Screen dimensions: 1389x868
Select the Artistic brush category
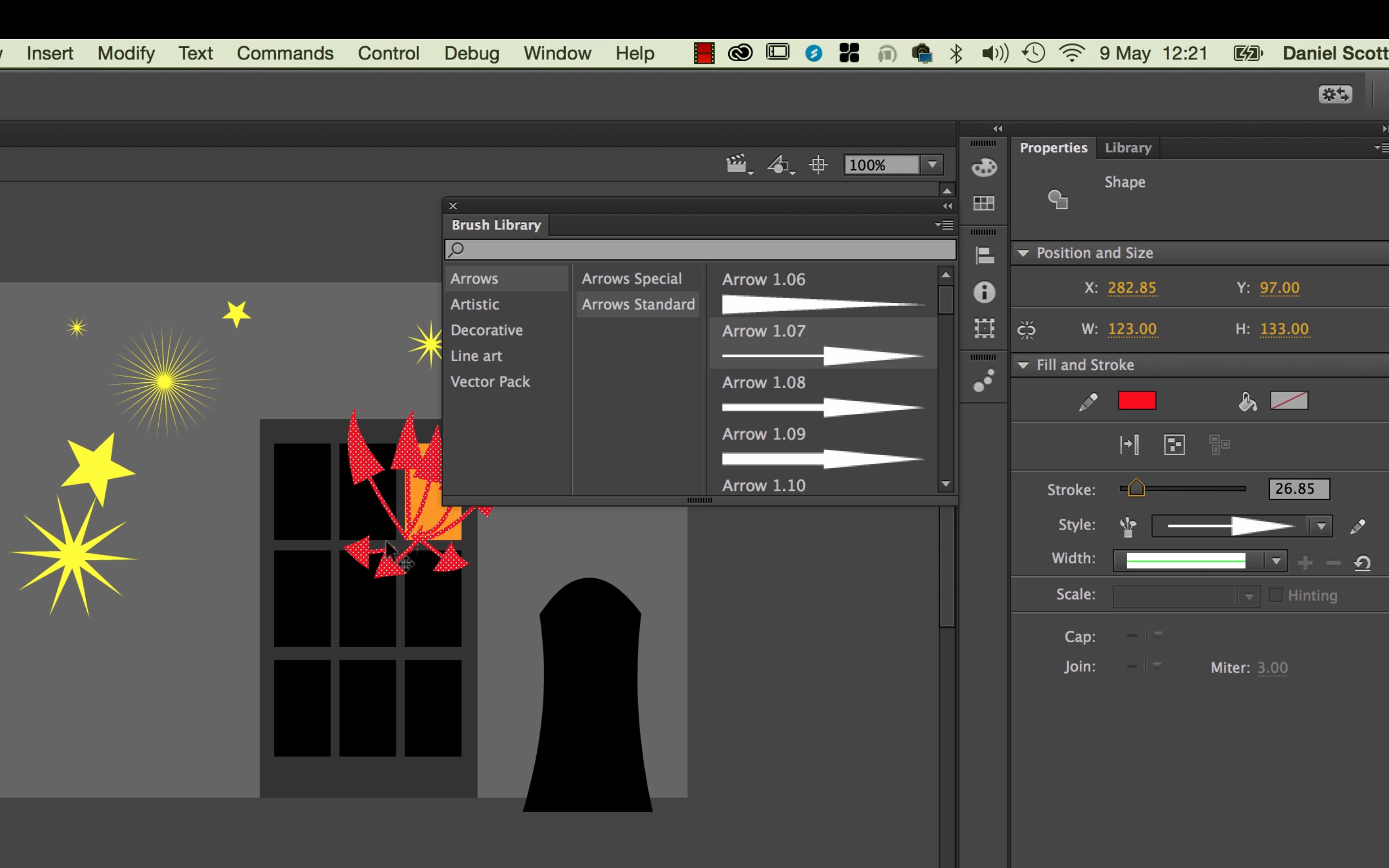coord(475,304)
